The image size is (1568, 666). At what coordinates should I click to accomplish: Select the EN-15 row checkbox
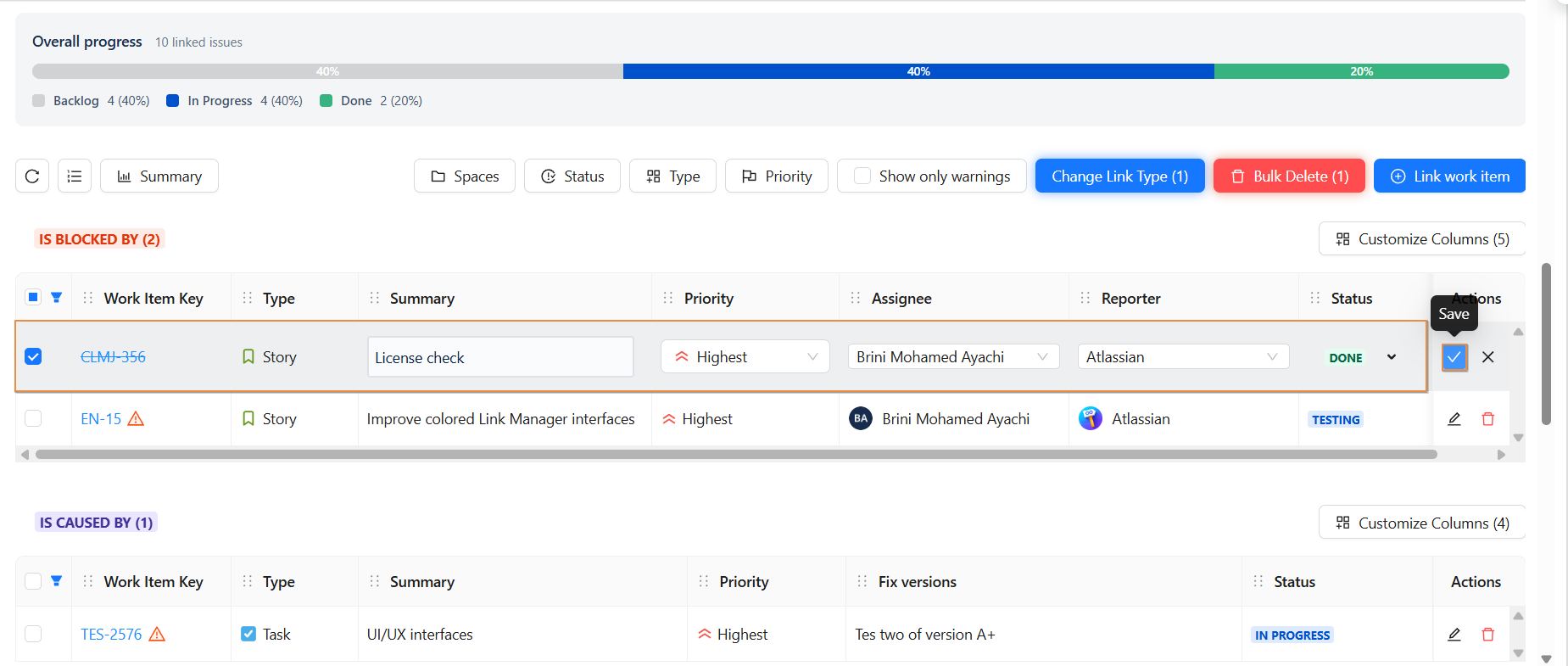pyautogui.click(x=33, y=418)
